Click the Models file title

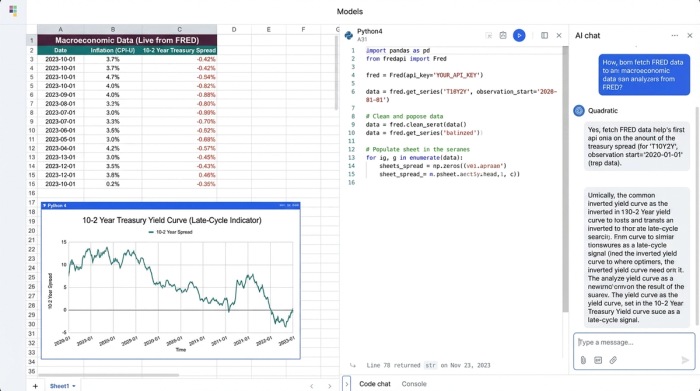(350, 12)
